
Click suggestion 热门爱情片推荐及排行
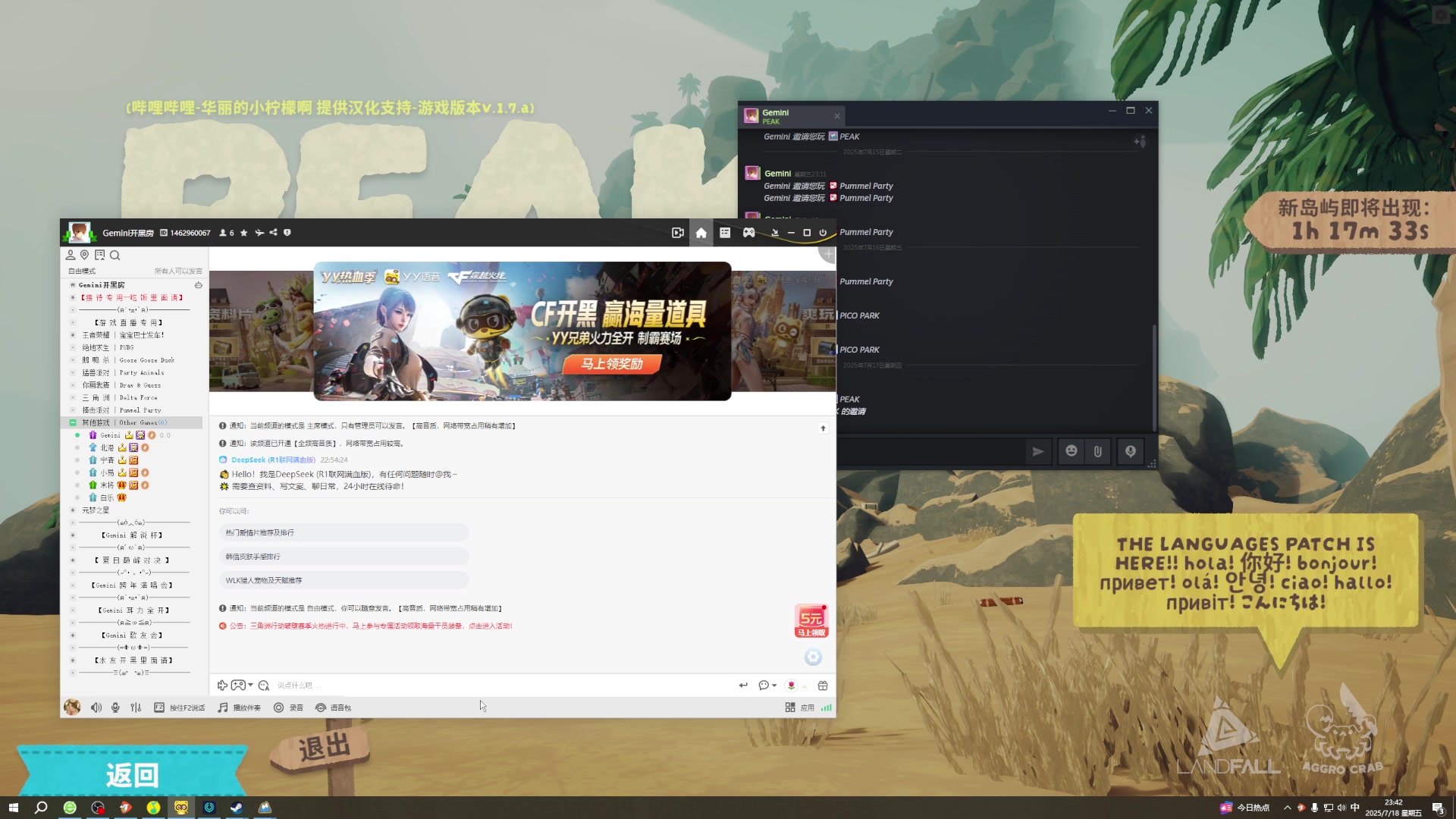click(344, 533)
